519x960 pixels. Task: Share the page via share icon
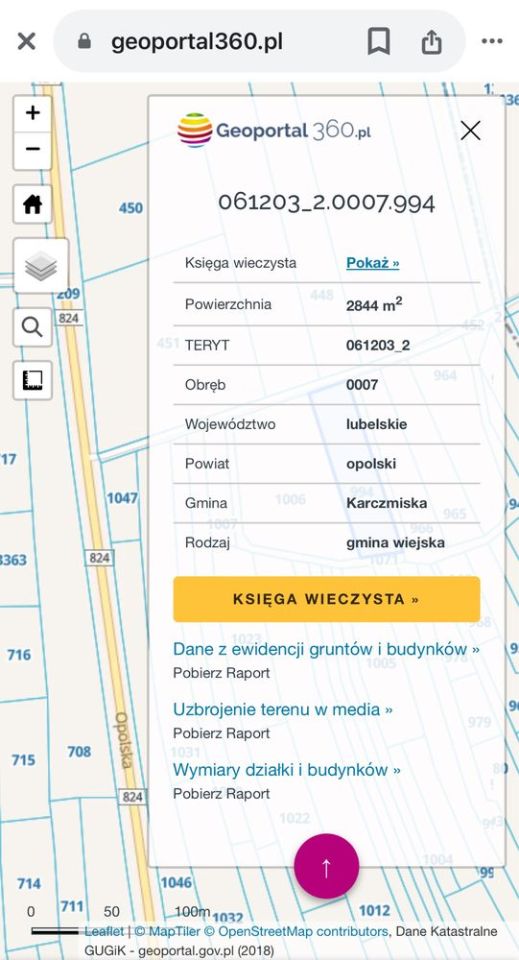tap(431, 42)
